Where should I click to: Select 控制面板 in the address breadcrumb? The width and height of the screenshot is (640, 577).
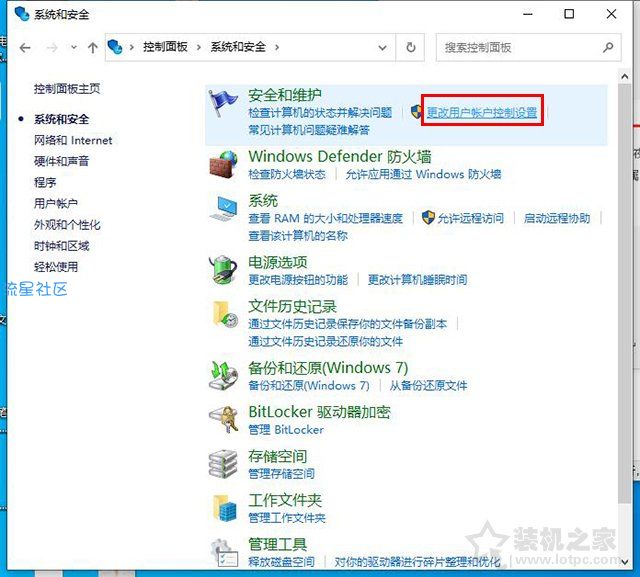pyautogui.click(x=165, y=47)
